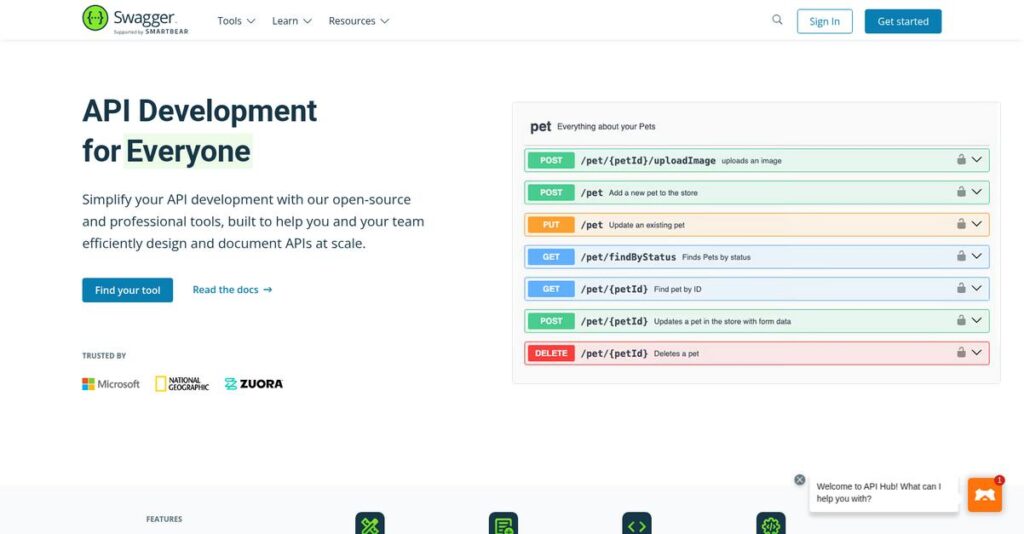
Task: Expand the uploadImage endpoint chevron
Action: [976, 159]
